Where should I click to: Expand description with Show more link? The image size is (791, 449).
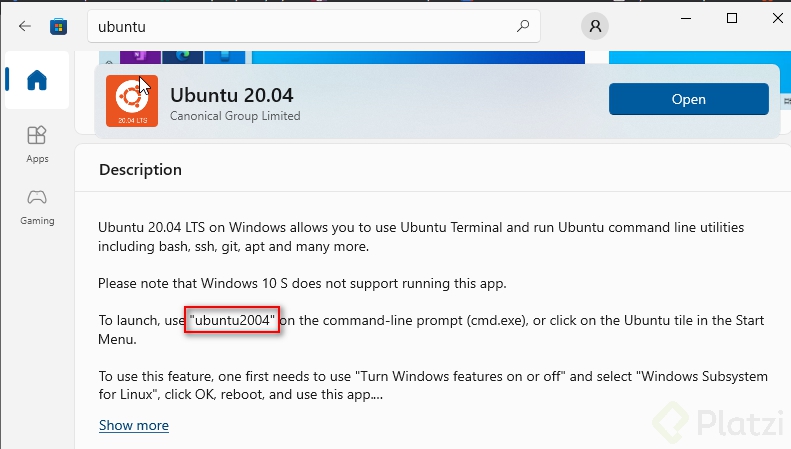[134, 425]
